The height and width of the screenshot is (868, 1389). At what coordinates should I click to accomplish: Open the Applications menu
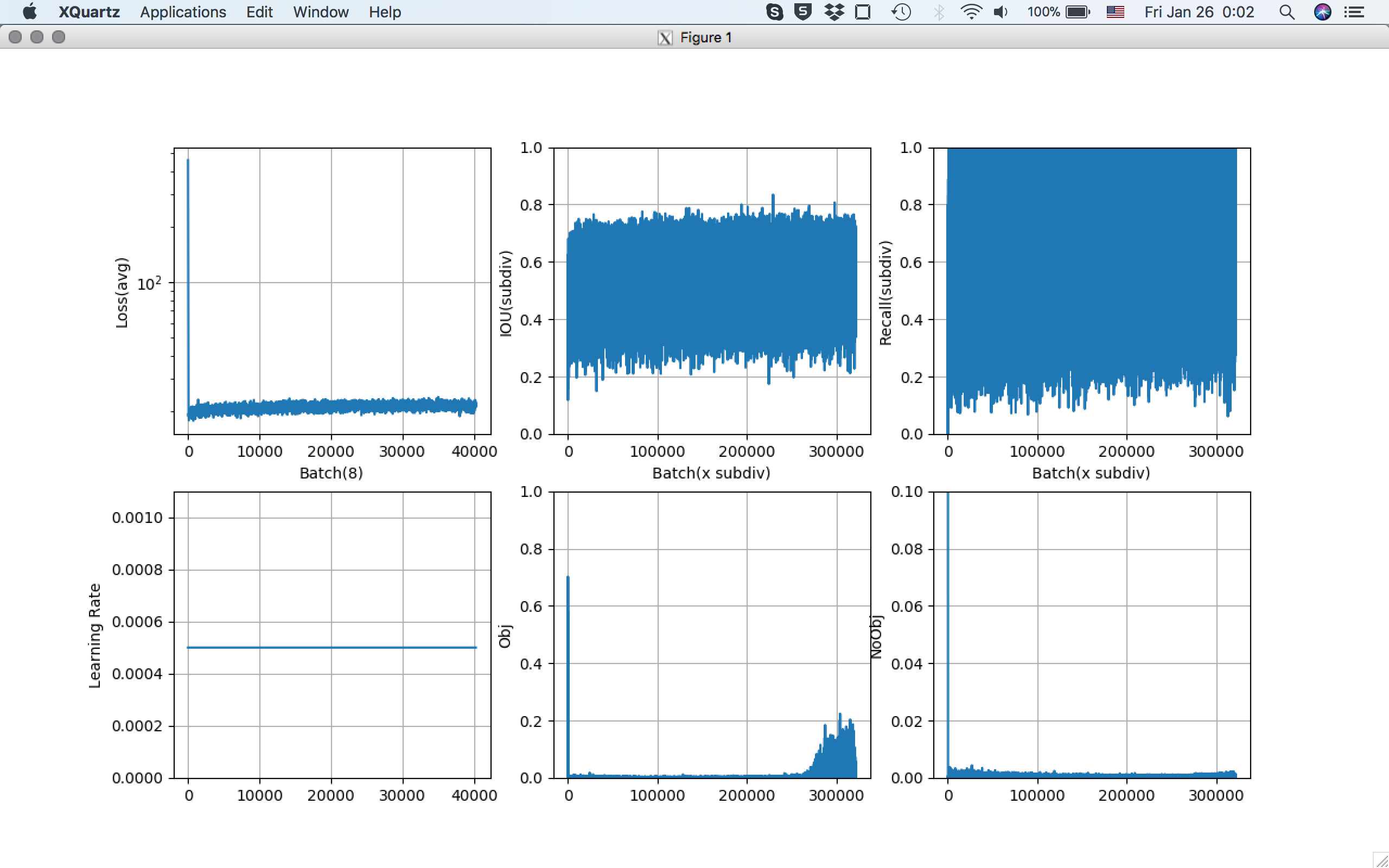click(x=183, y=12)
